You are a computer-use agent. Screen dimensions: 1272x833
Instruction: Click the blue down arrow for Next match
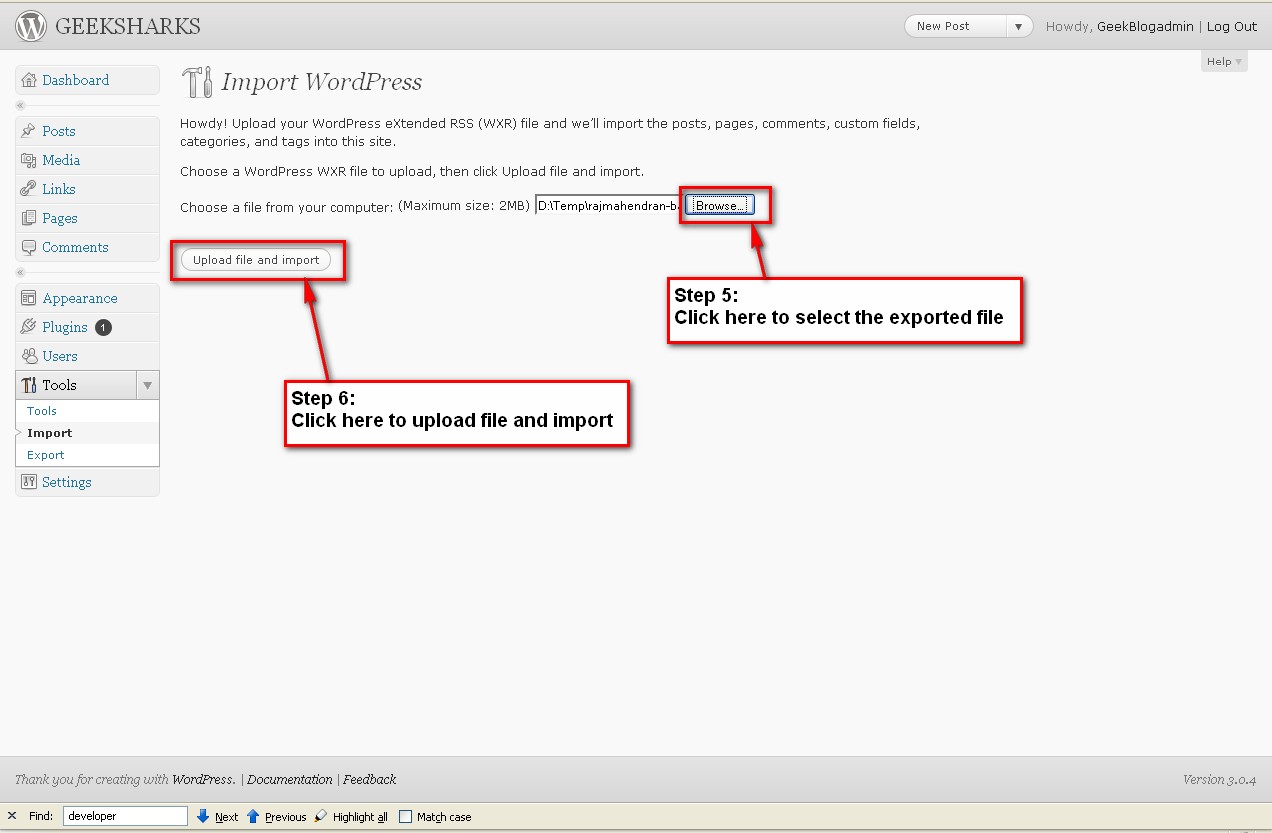[x=203, y=816]
